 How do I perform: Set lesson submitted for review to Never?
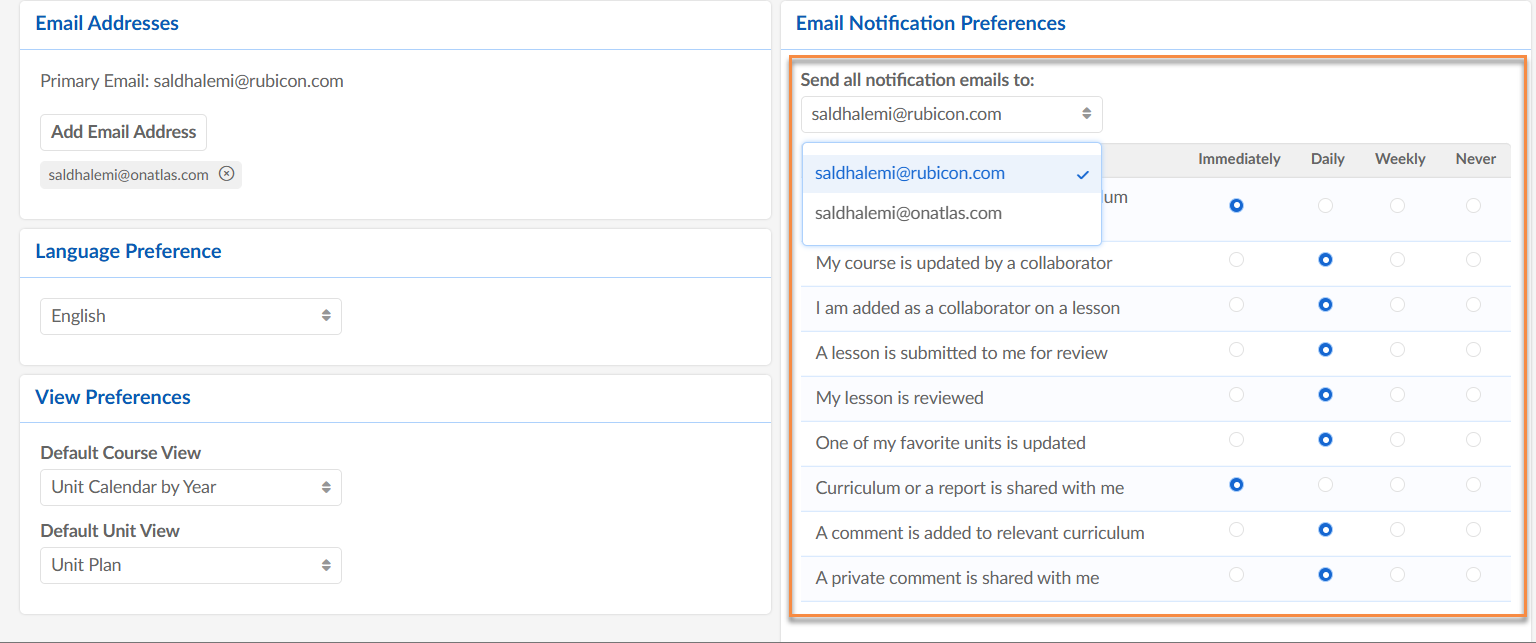pos(1473,350)
